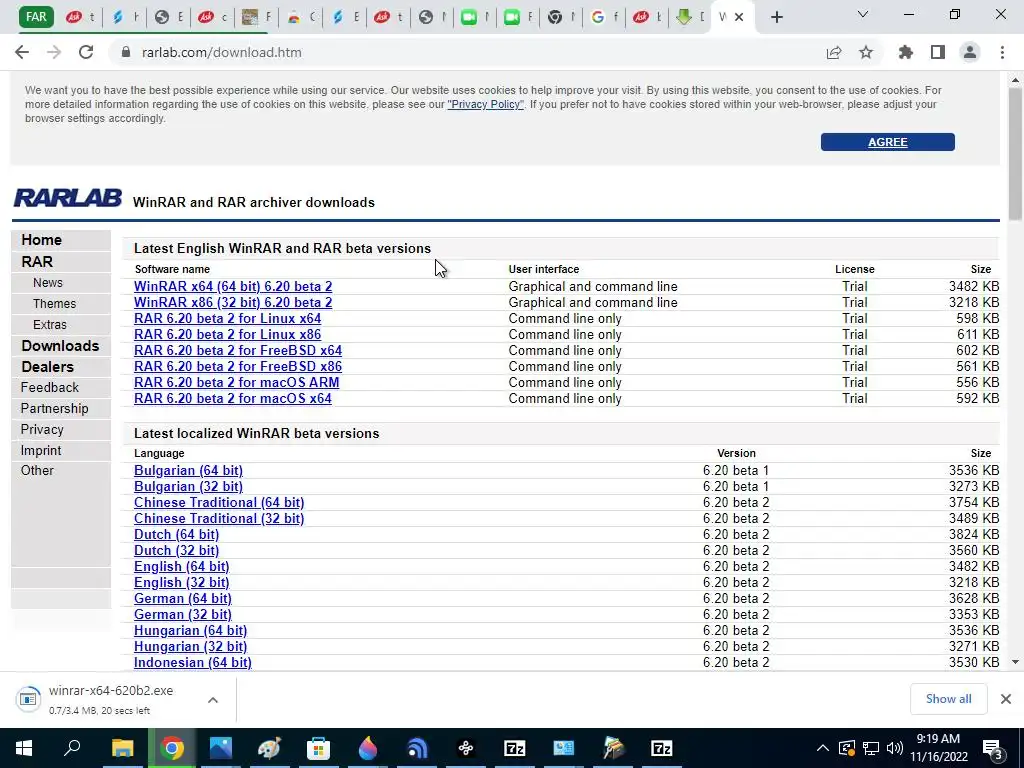Image resolution: width=1024 pixels, height=768 pixels.
Task: Download RAR beta 2 for FreeBSD x64
Action: point(238,350)
